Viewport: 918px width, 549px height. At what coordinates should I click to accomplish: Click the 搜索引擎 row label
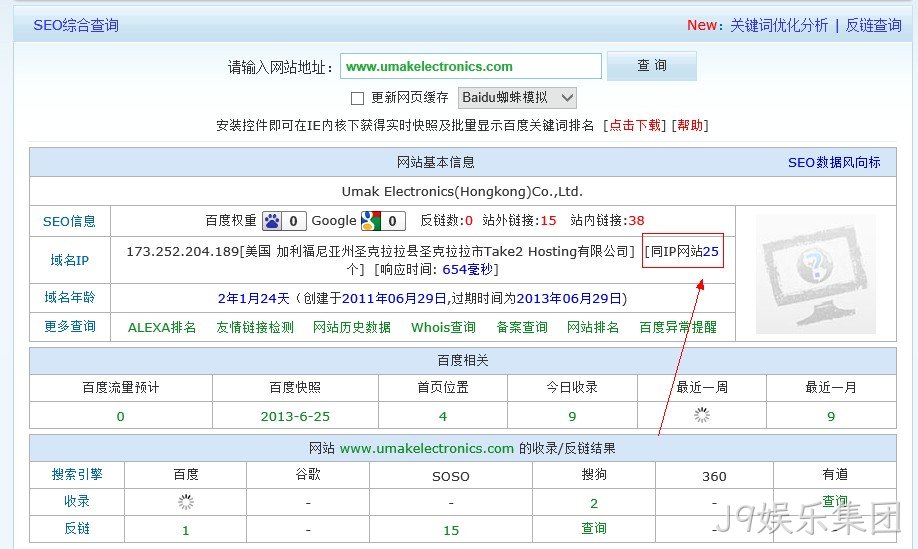(77, 475)
